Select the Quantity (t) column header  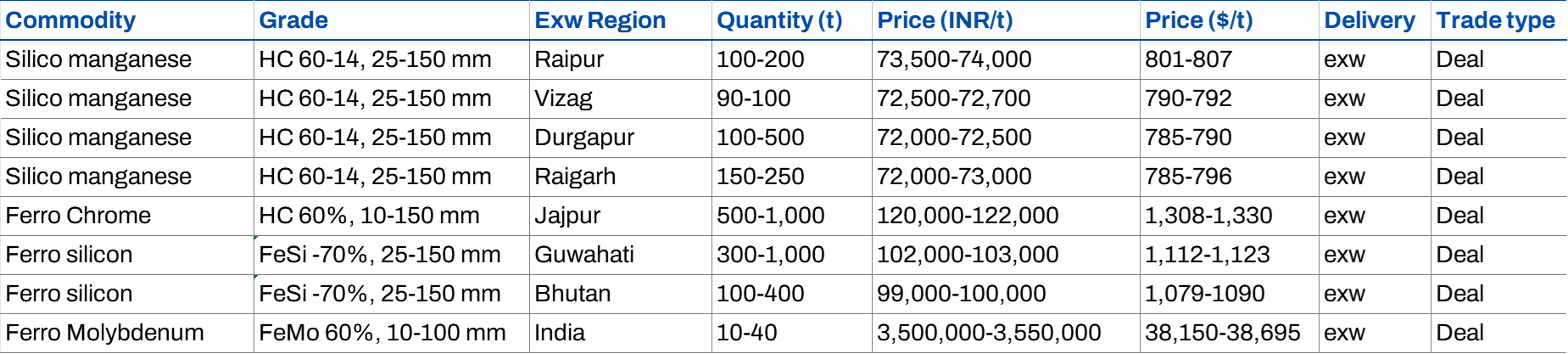(x=779, y=20)
